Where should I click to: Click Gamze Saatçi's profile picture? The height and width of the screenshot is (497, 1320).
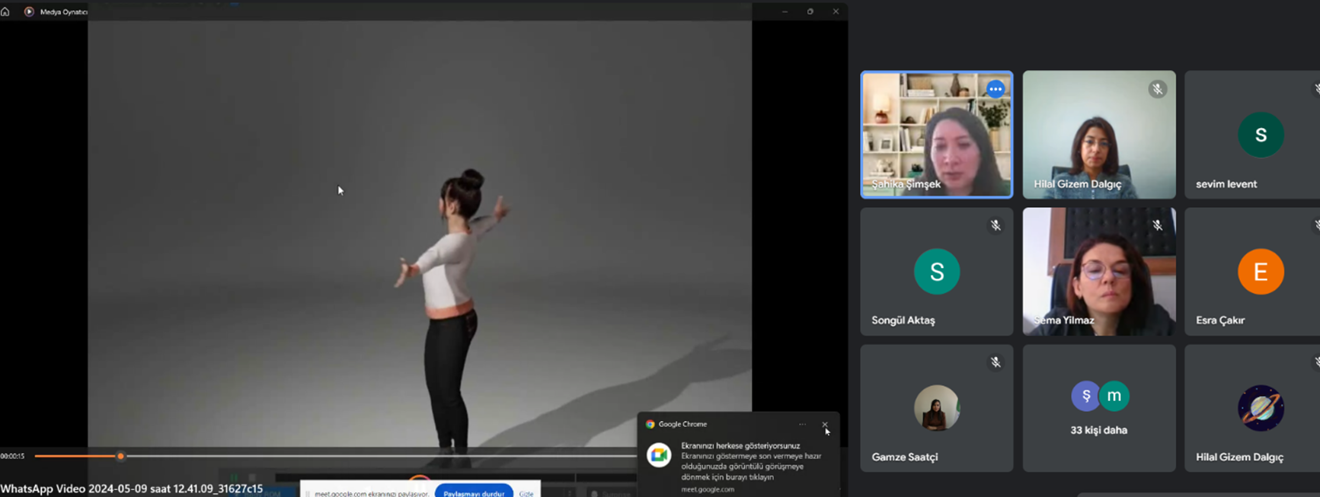[x=936, y=408]
